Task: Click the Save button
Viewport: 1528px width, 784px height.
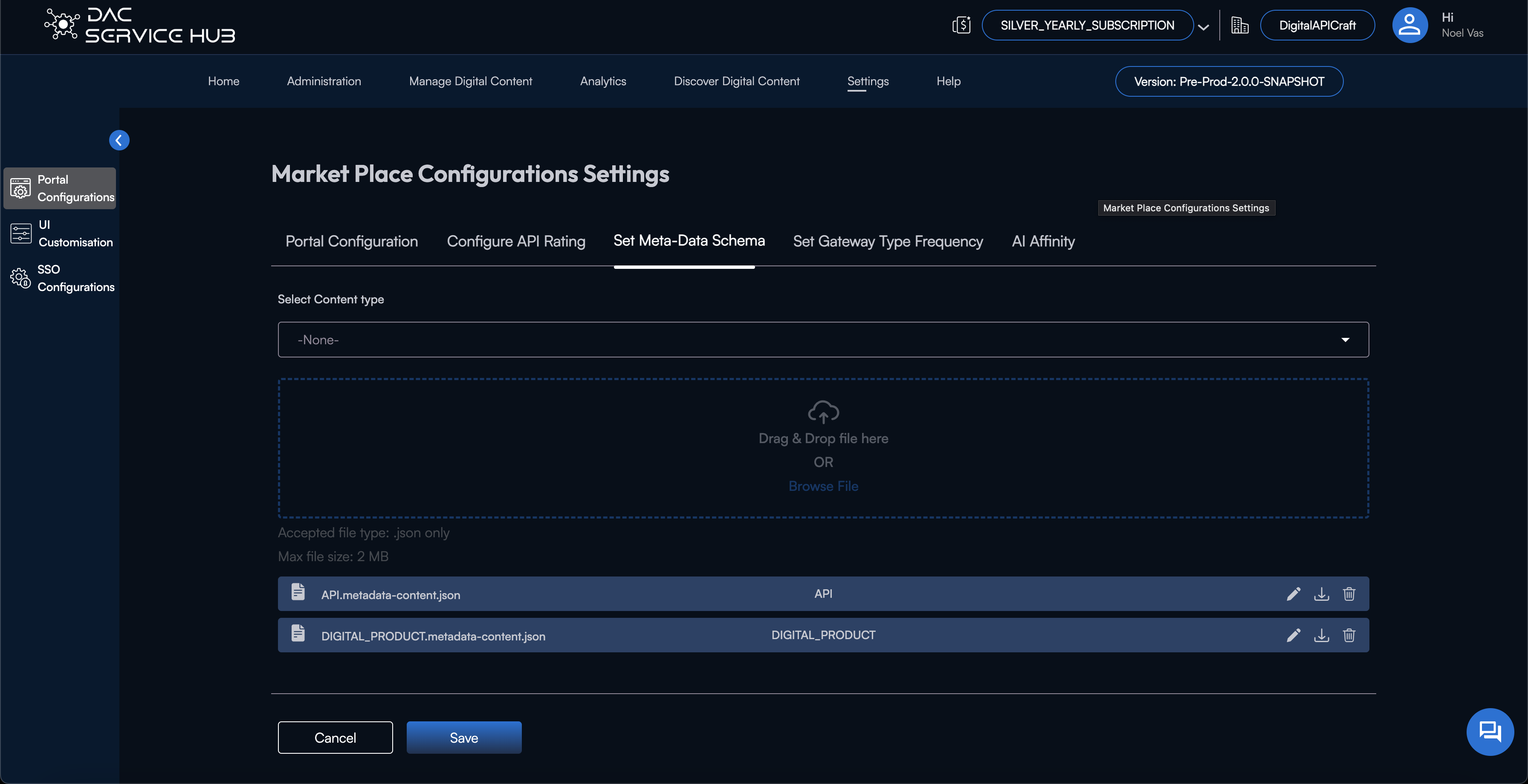Action: pyautogui.click(x=464, y=738)
